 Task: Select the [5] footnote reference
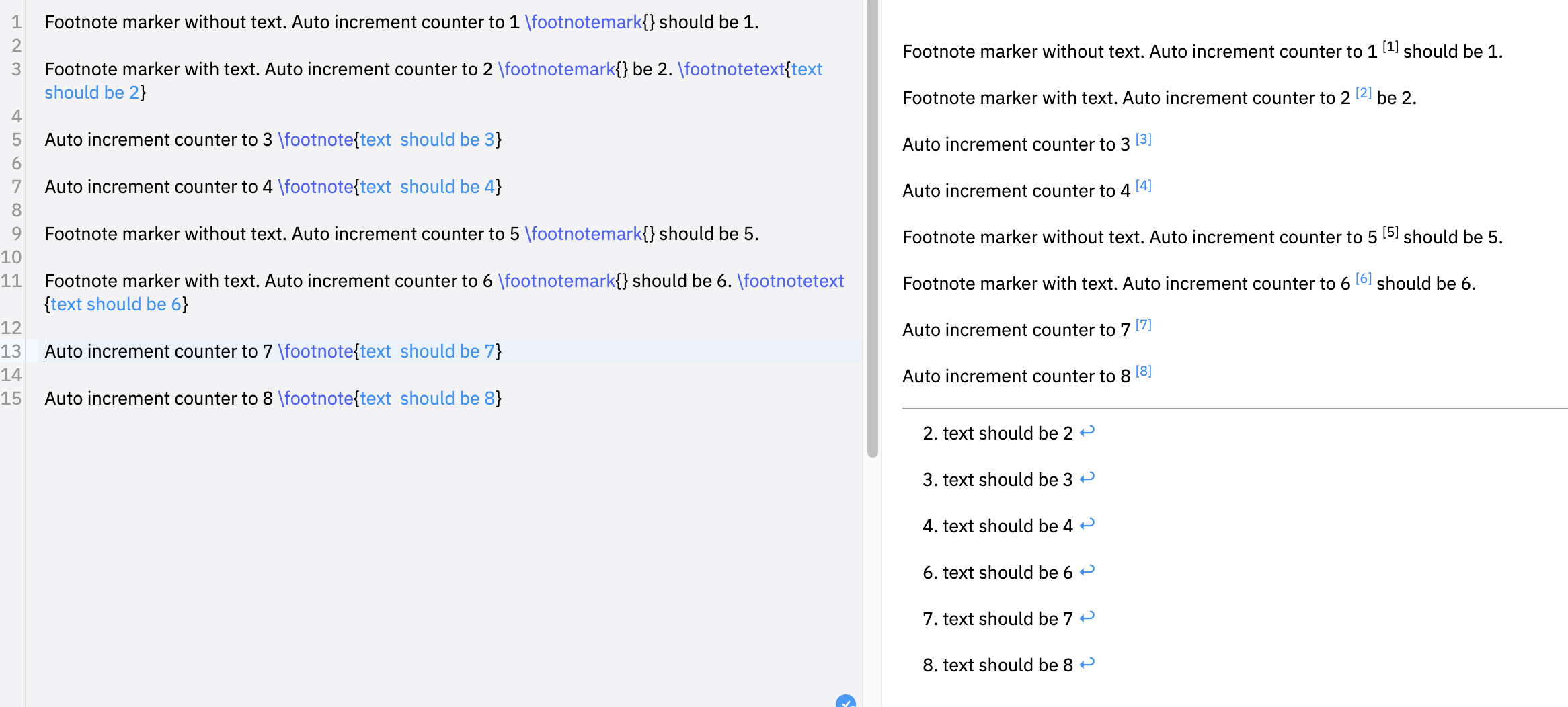pos(1390,233)
